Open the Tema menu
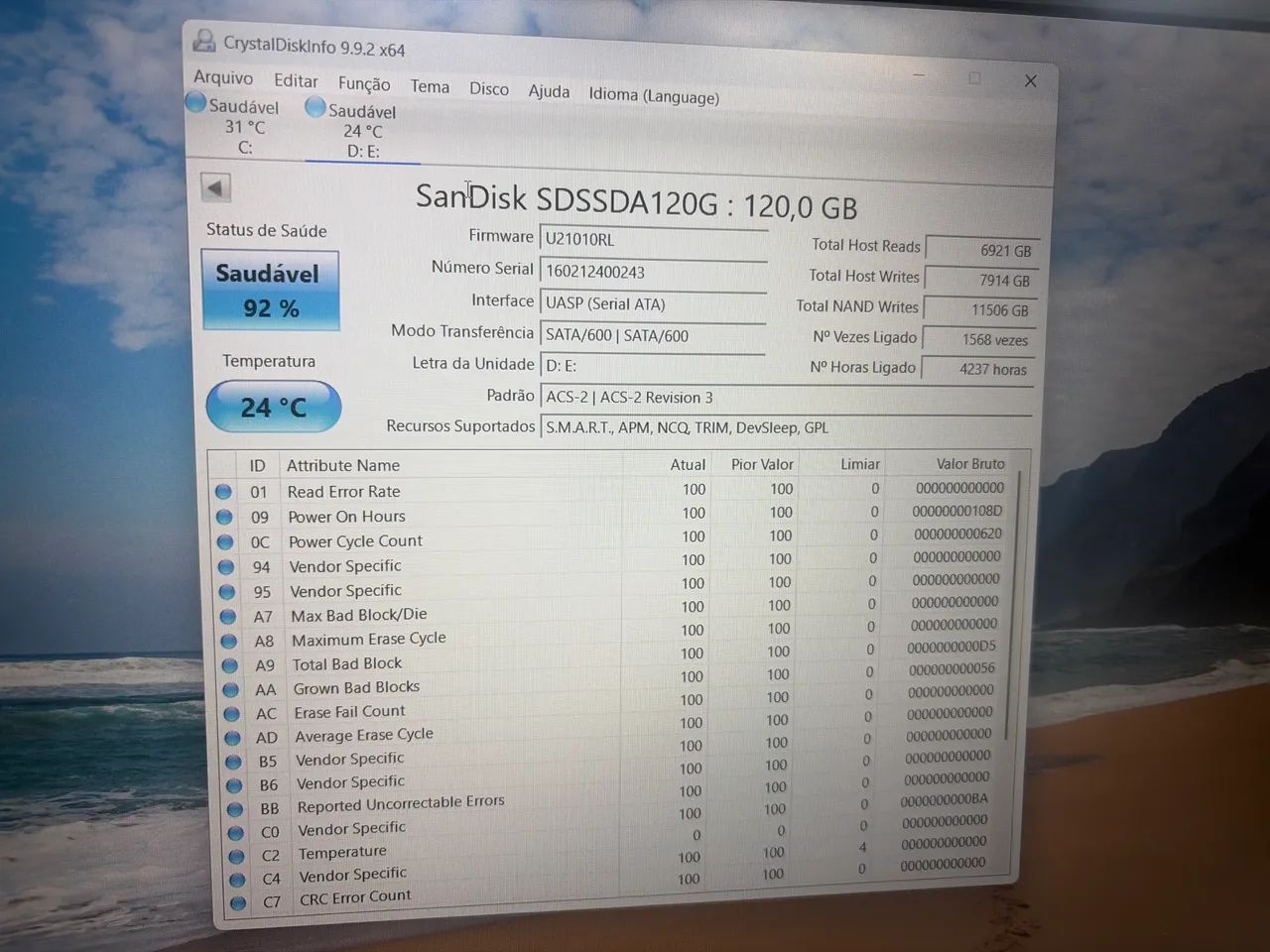 pyautogui.click(x=430, y=86)
